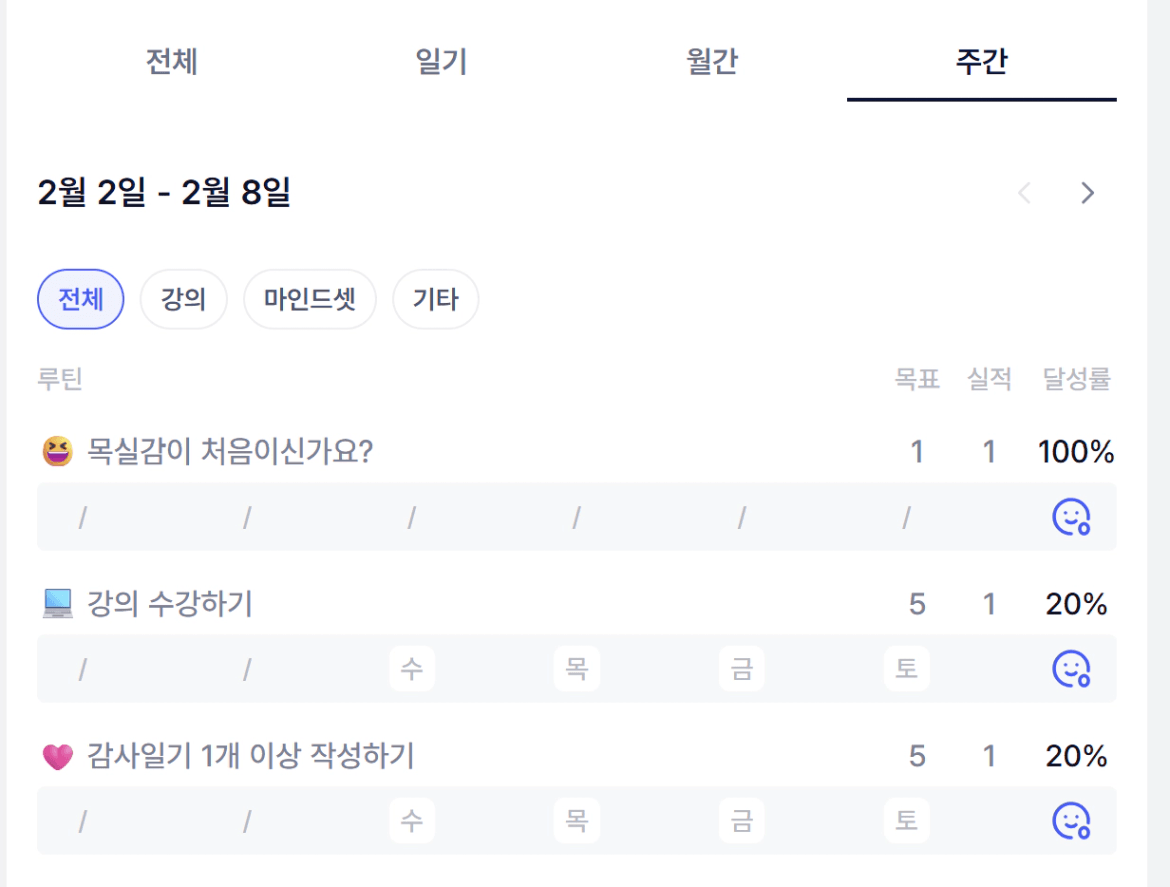Screen dimensions: 1170x887
Task: Filter routines by 강의 category
Action: tap(183, 299)
